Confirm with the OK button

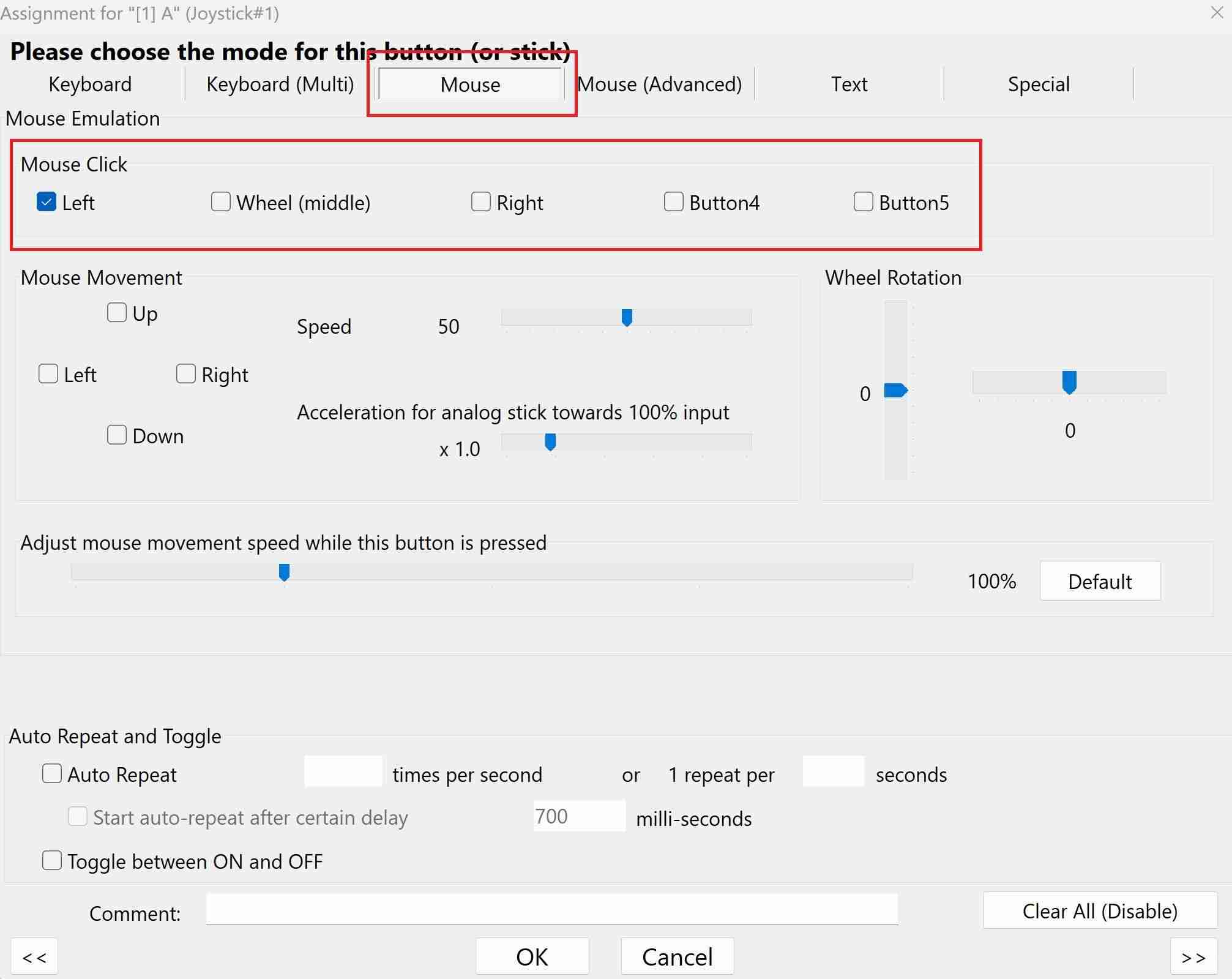pos(532,956)
